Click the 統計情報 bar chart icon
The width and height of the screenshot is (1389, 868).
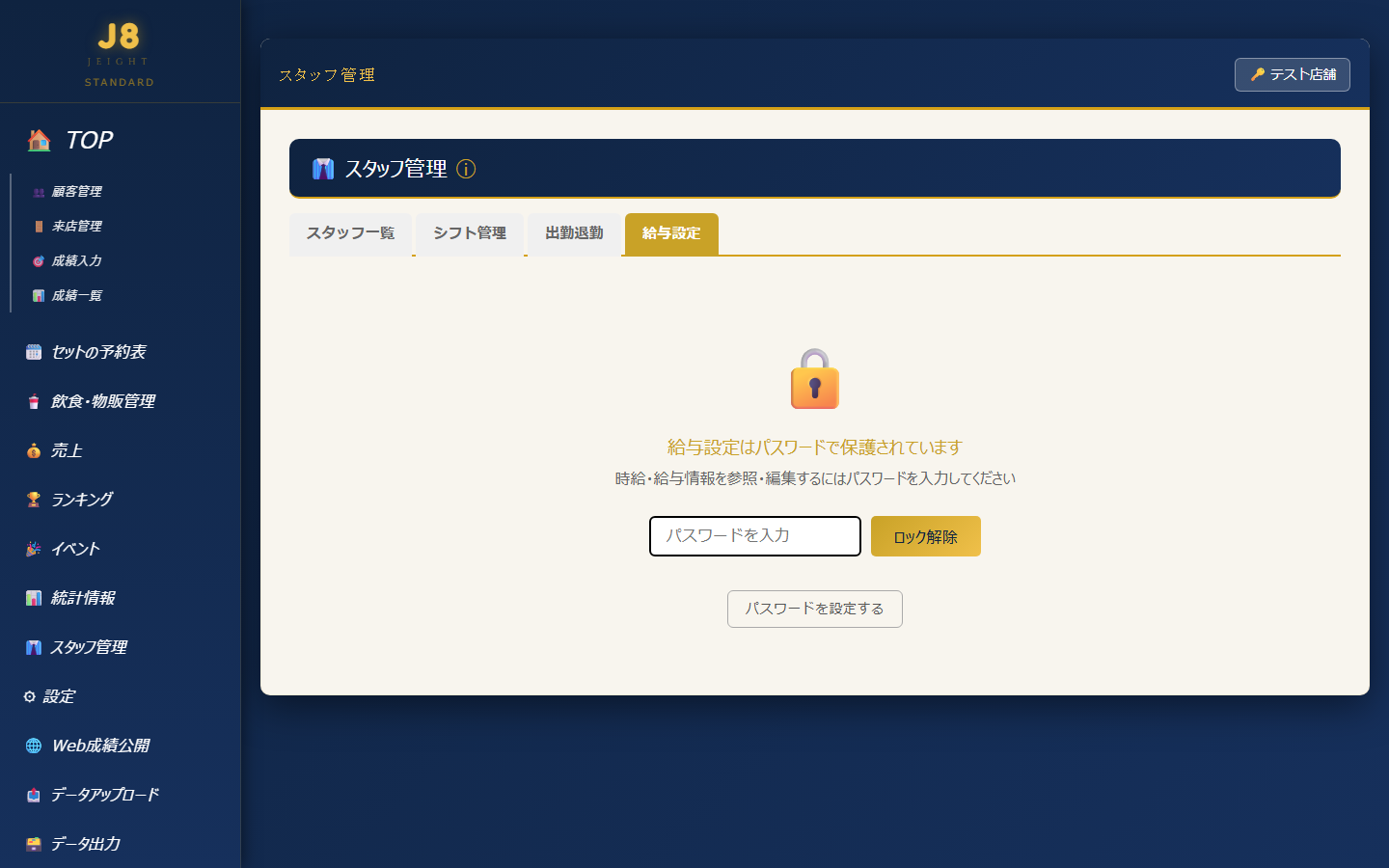tap(34, 598)
